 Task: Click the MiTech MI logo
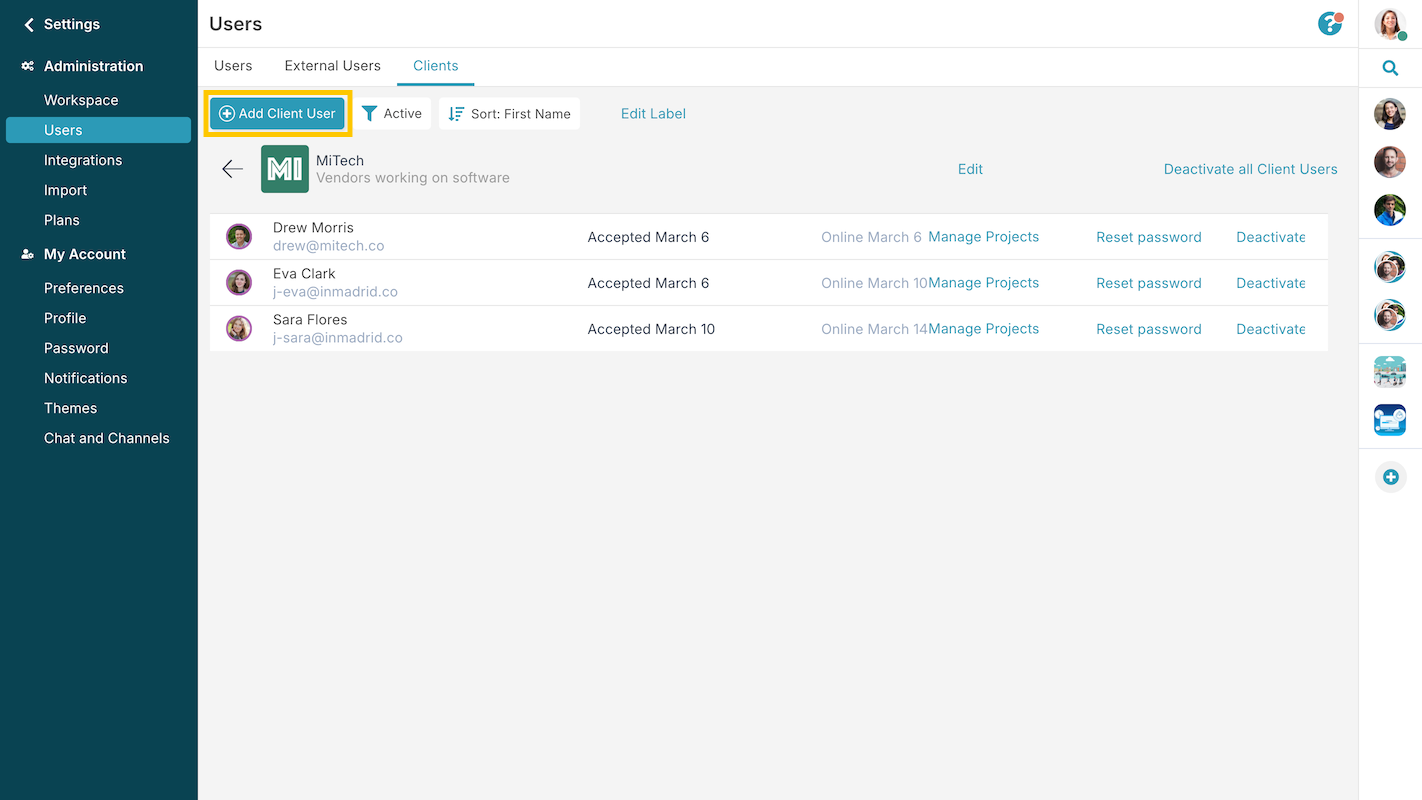[285, 169]
